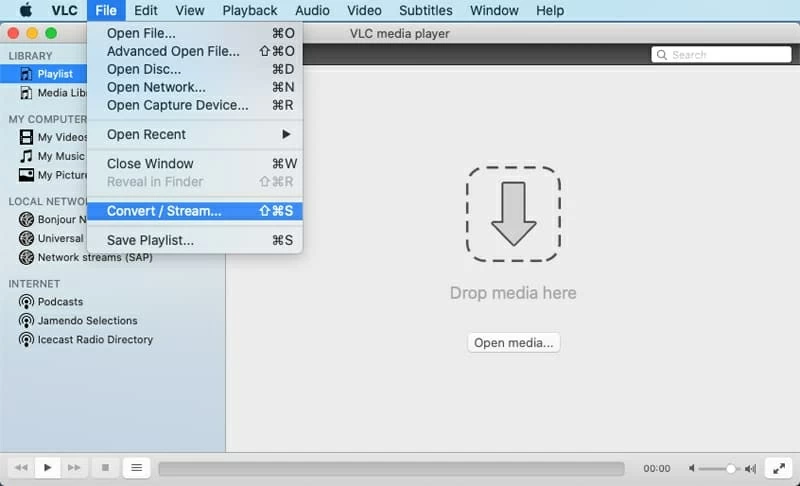800x486 pixels.
Task: Toggle fullscreen mode button
Action: click(x=779, y=468)
